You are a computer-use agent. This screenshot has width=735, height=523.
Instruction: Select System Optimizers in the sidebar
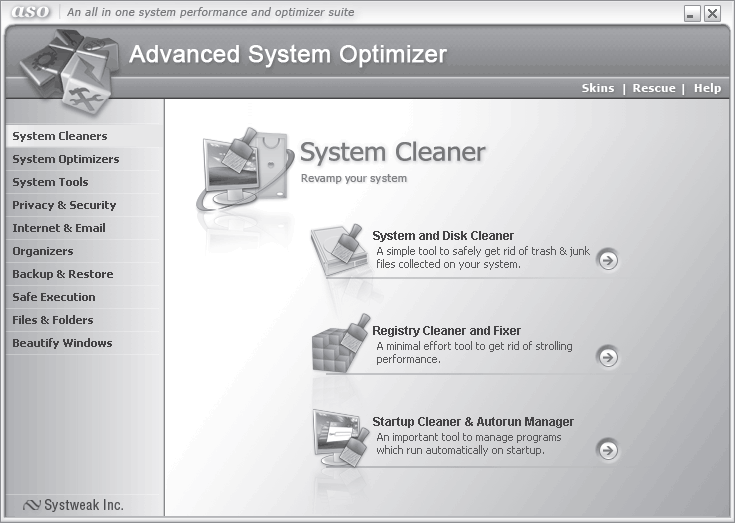click(65, 159)
